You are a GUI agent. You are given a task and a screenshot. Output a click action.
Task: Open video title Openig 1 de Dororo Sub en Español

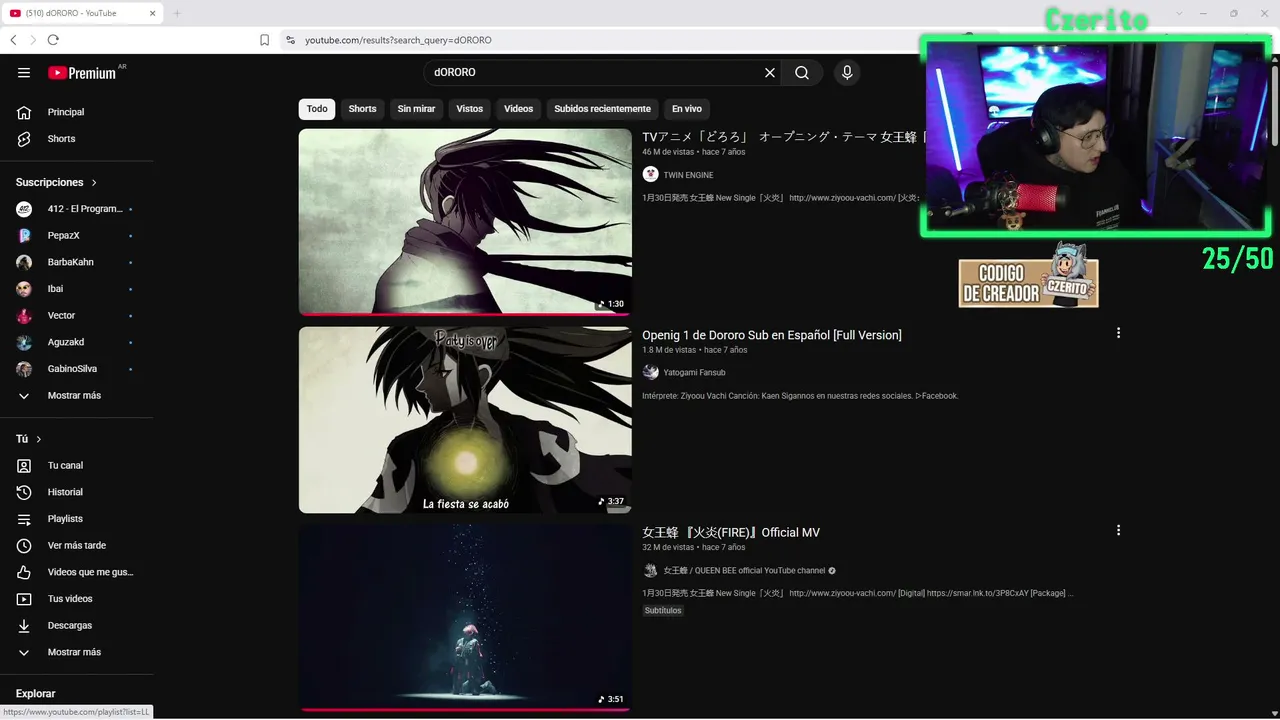coord(772,335)
